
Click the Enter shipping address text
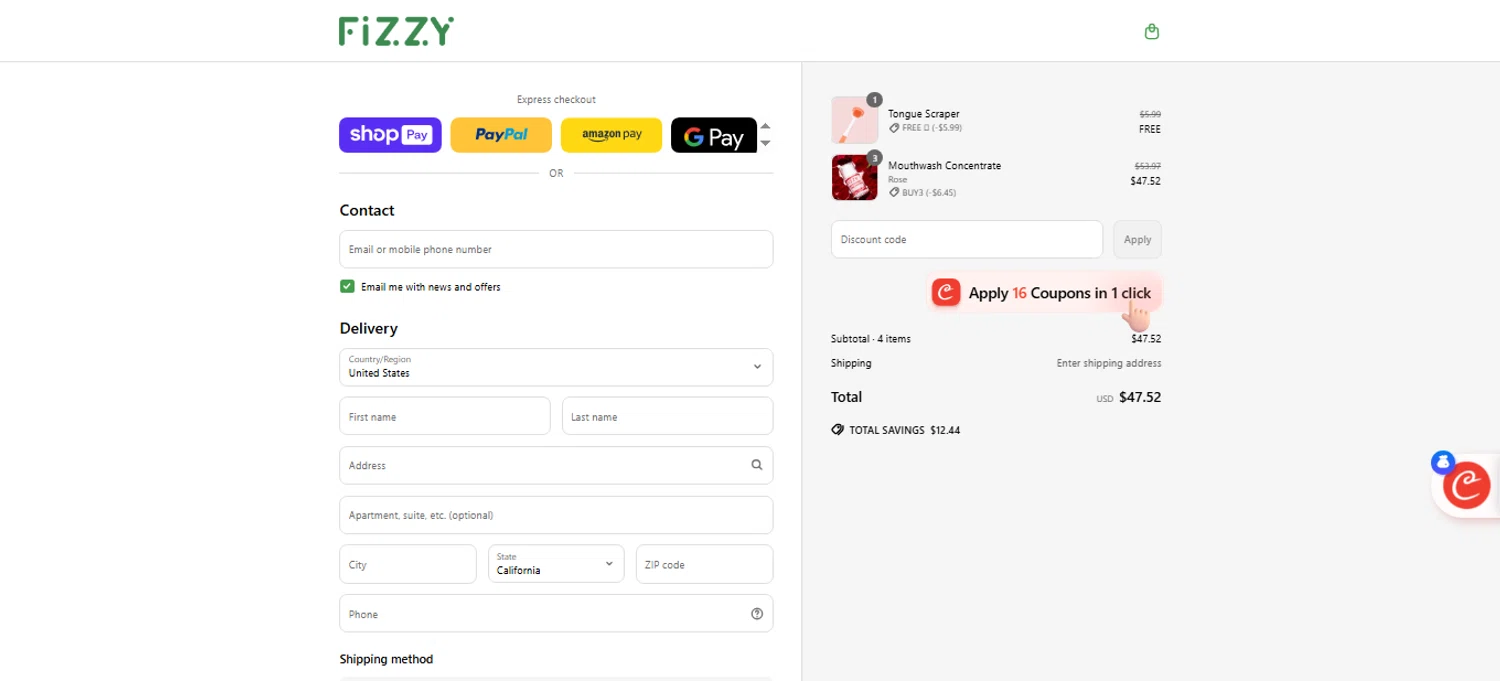(1108, 363)
